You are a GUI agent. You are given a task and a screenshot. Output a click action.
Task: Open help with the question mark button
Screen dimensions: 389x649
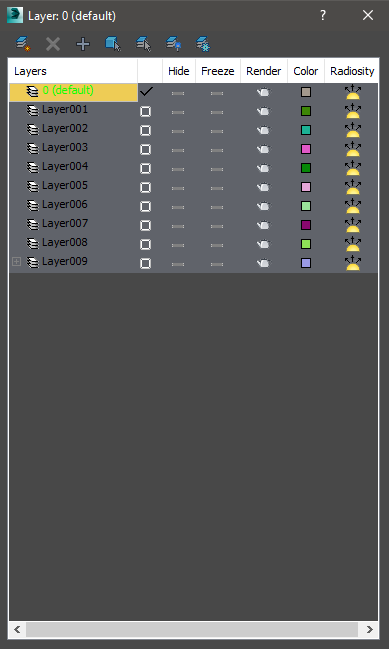tap(323, 15)
